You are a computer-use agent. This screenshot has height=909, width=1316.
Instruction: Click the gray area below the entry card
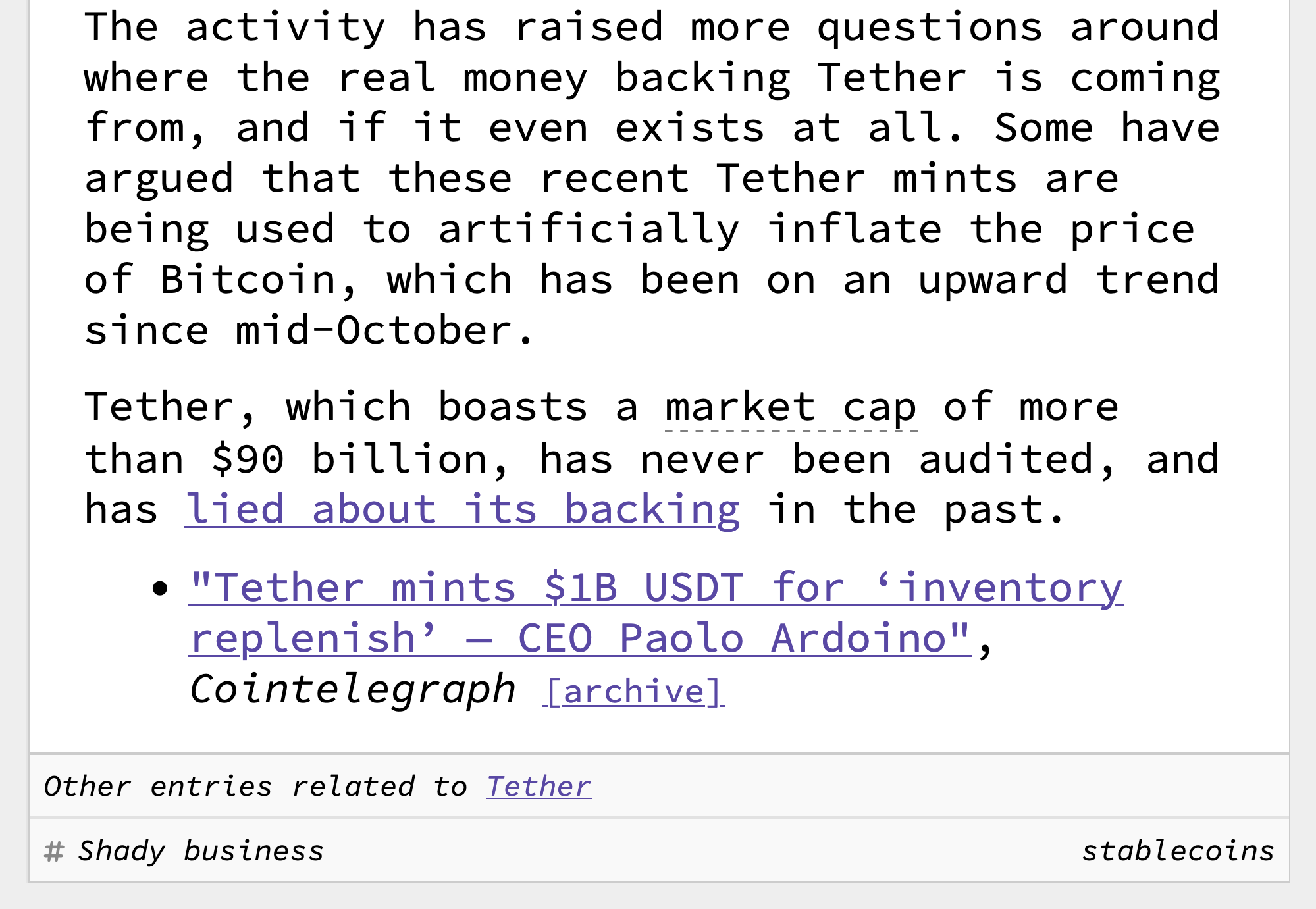658,896
